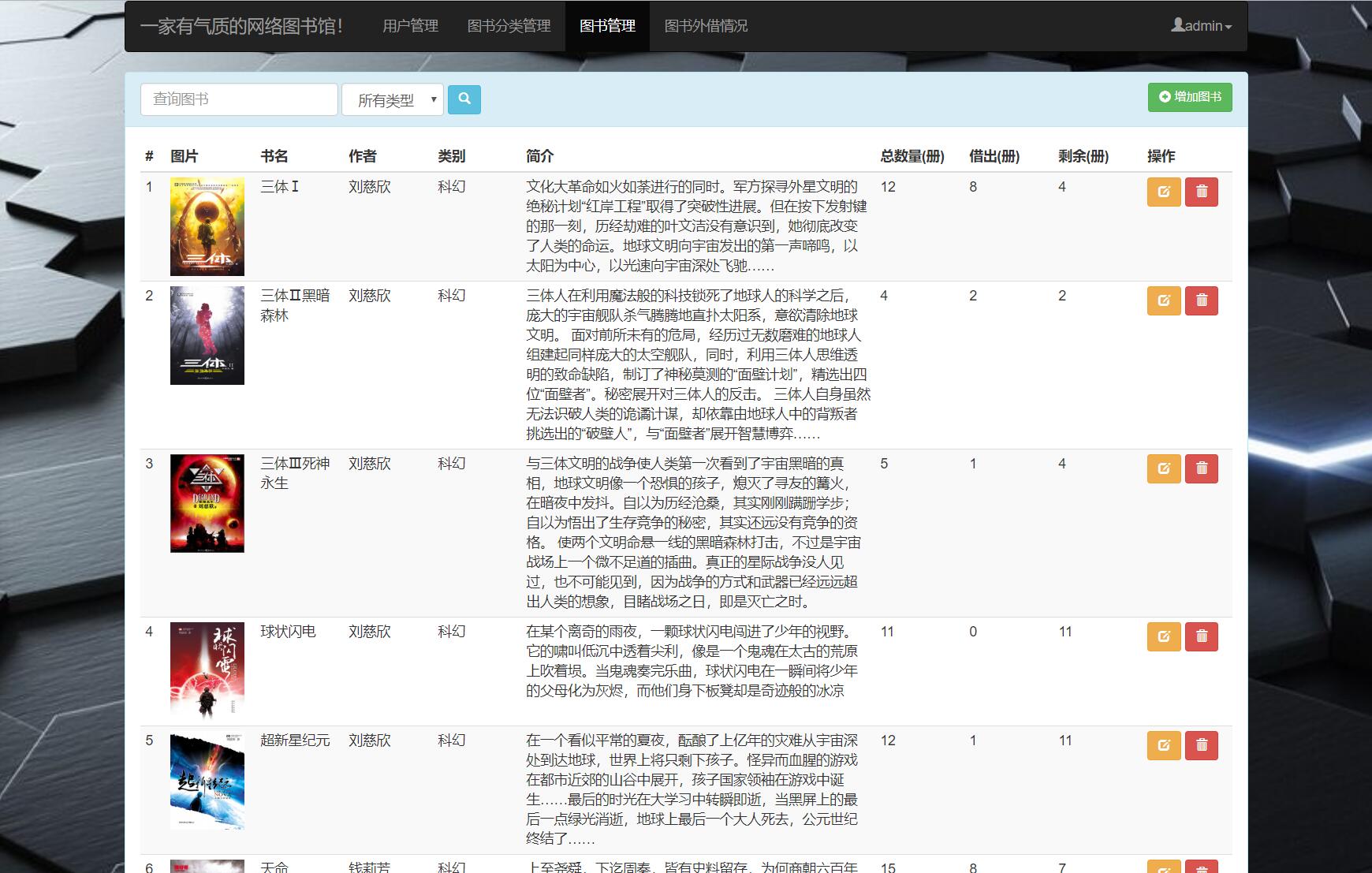Focus the 查询图书 search field
Screen dimensions: 1372x873
tap(239, 99)
